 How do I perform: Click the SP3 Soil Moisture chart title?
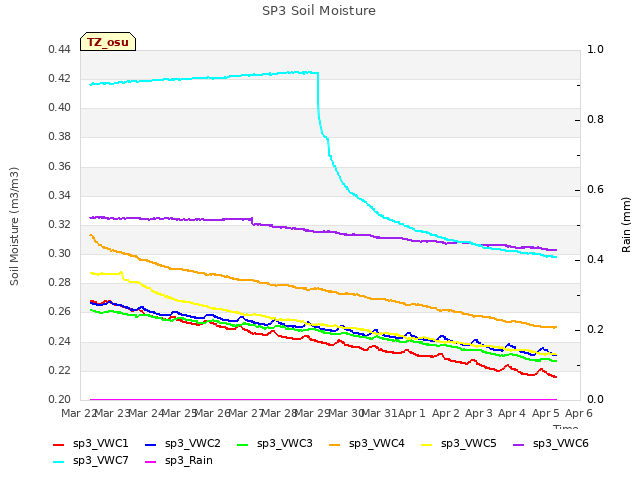[x=319, y=11]
